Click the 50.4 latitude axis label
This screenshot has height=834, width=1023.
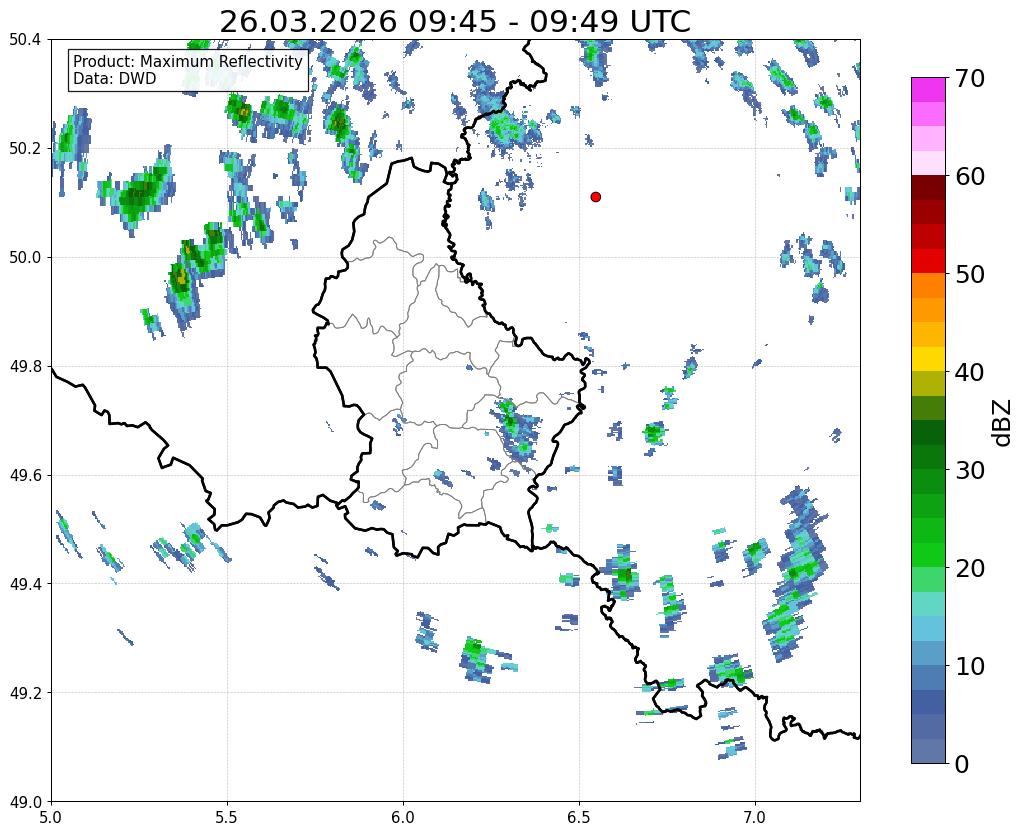pyautogui.click(x=25, y=40)
